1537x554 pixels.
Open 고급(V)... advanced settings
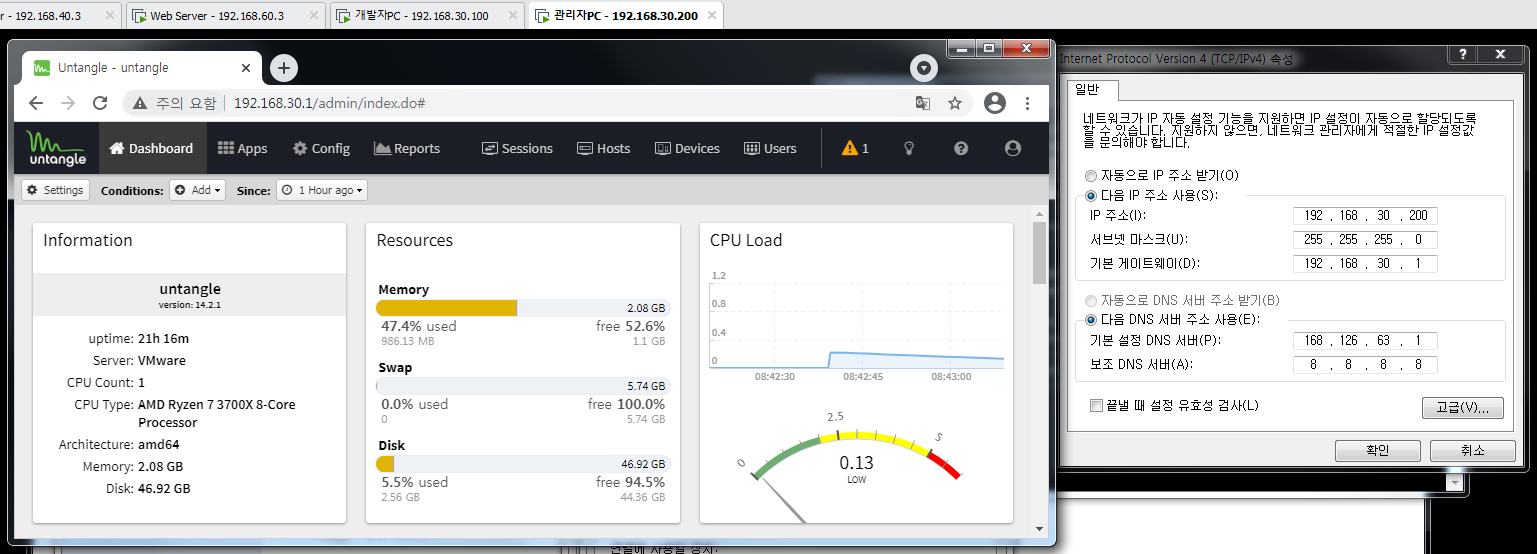click(x=1462, y=408)
